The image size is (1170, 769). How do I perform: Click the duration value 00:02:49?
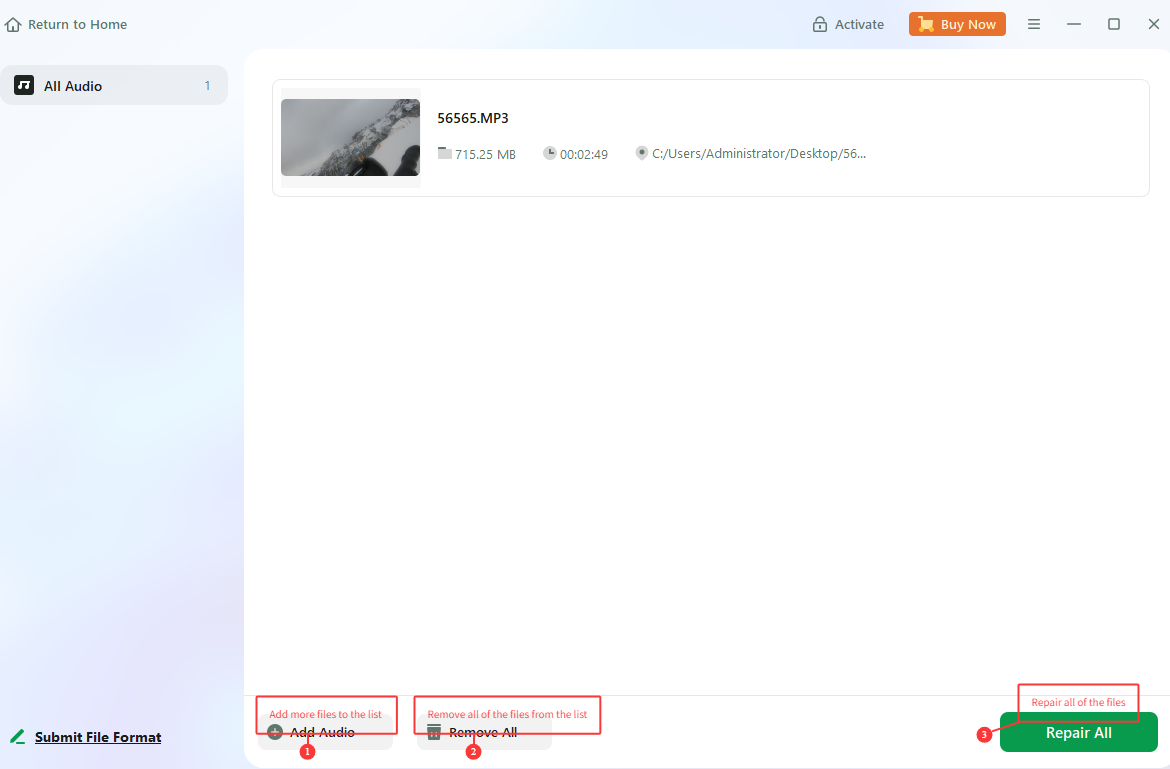[584, 154]
